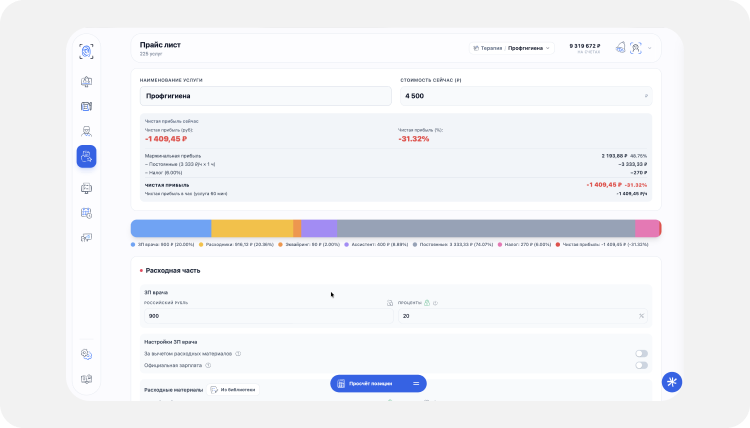Click the ЗП врача ruble field 900
Image resolution: width=750 pixels, height=428 pixels.
(x=268, y=316)
